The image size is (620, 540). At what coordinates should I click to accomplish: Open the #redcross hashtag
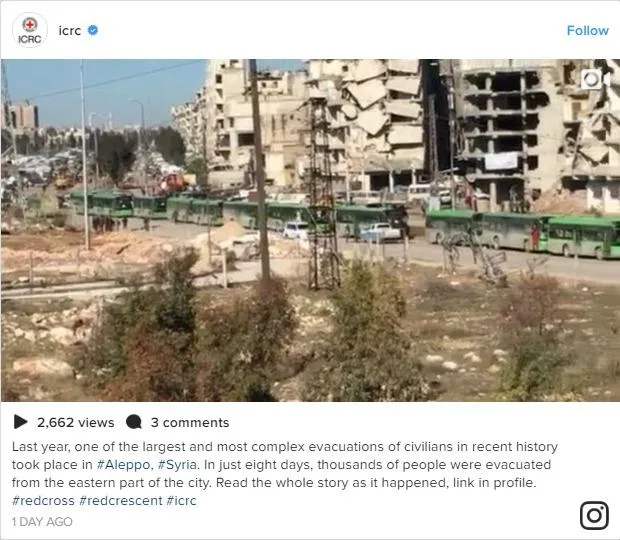coord(43,500)
